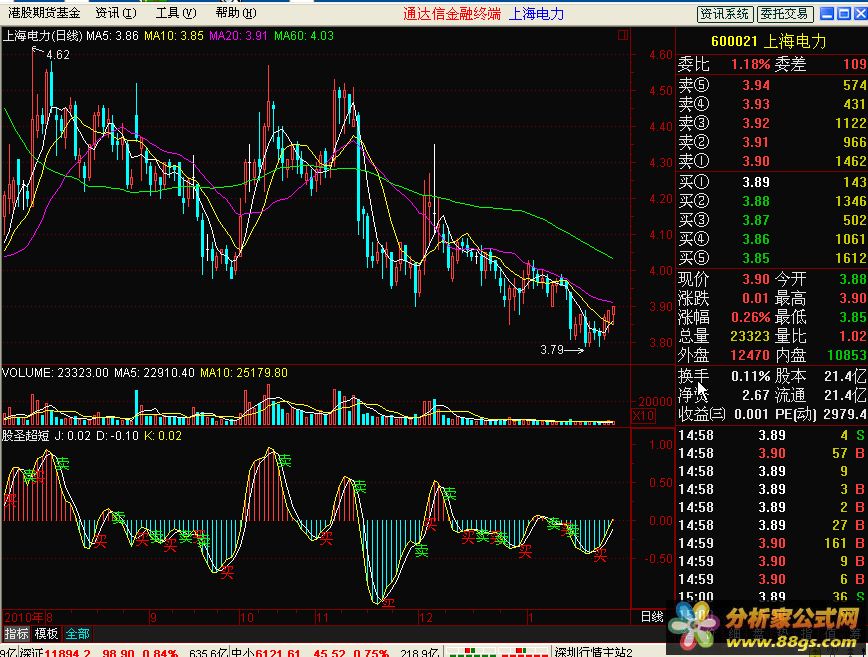Open the 帮助(H) menu
This screenshot has height=657, width=868.
click(x=236, y=13)
